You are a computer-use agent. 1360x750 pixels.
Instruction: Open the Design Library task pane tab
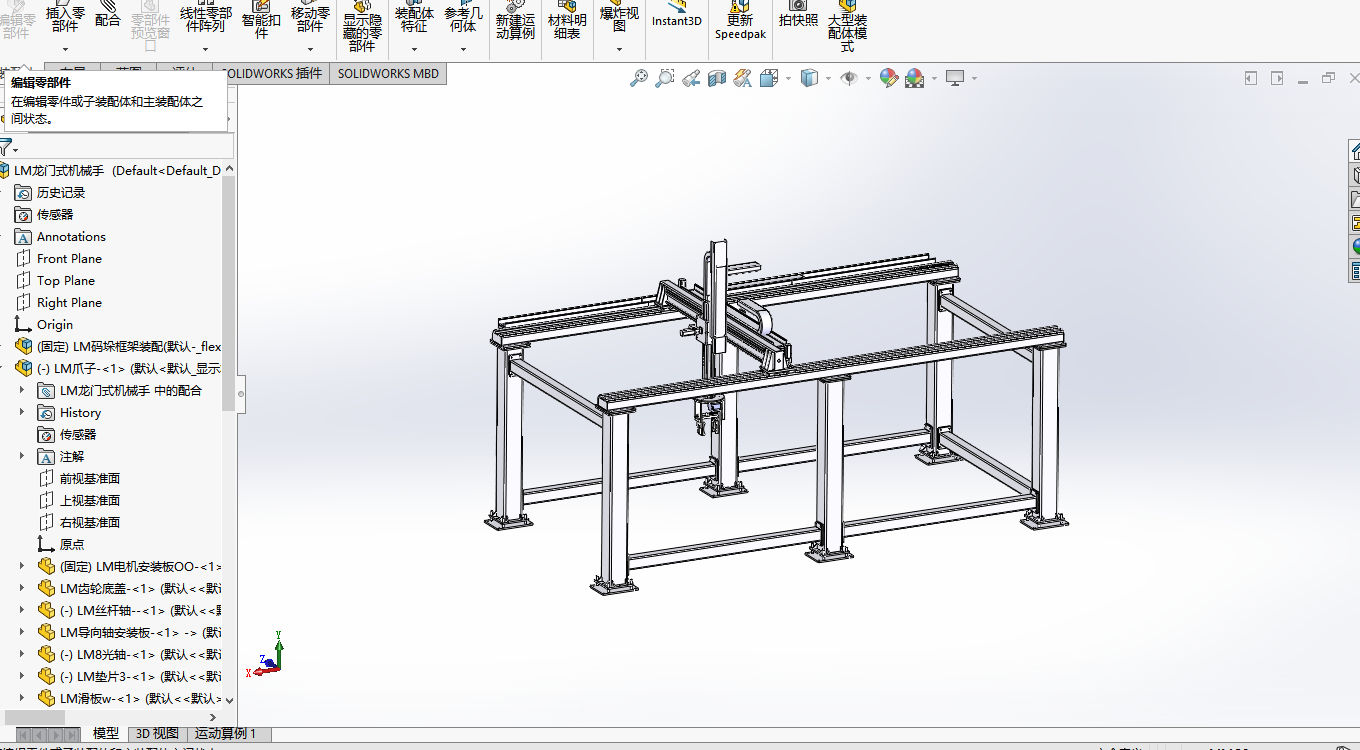[x=1355, y=175]
